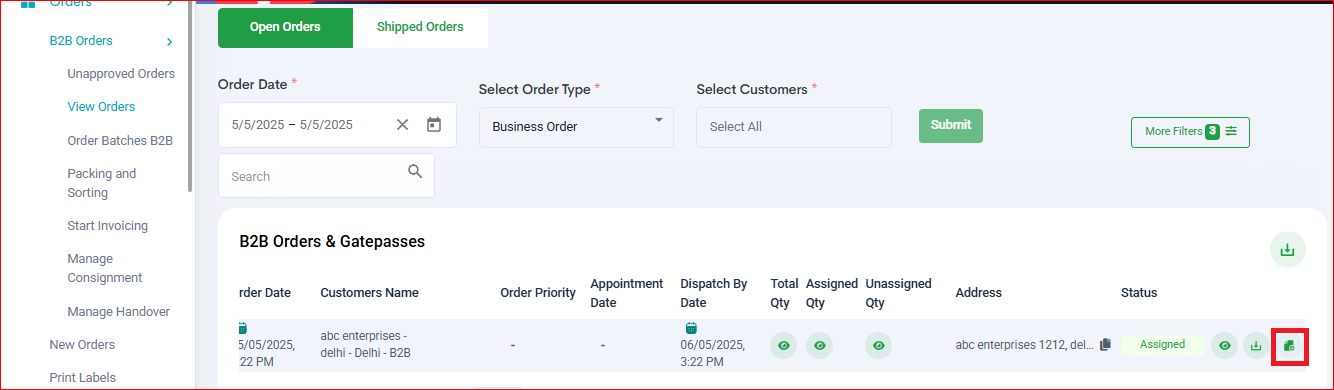Clear the Order Date range with X icon
Image resolution: width=1334 pixels, height=390 pixels.
(402, 125)
